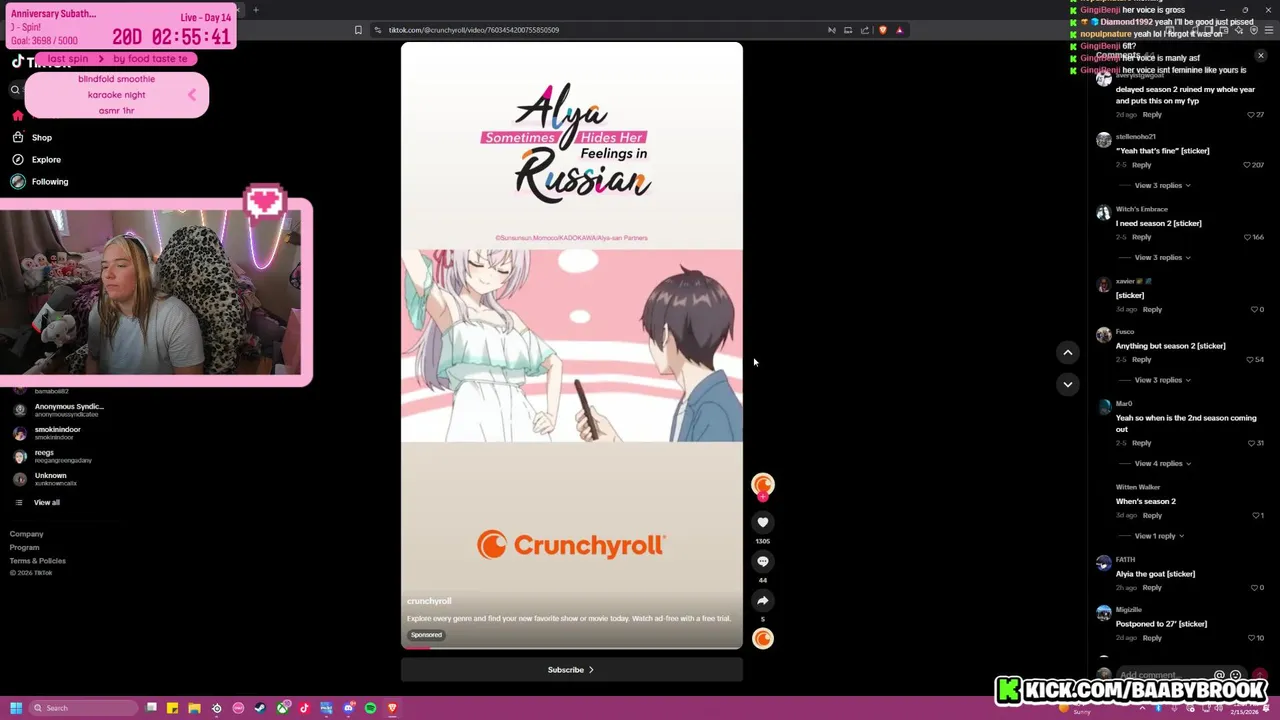
Task: Click the Brave Shields lion icon in address bar
Action: 882,30
